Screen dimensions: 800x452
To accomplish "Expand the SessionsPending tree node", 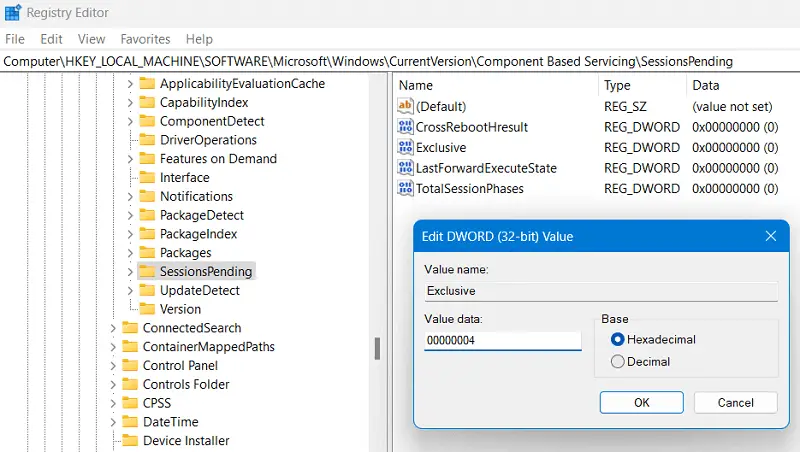I will click(x=129, y=272).
